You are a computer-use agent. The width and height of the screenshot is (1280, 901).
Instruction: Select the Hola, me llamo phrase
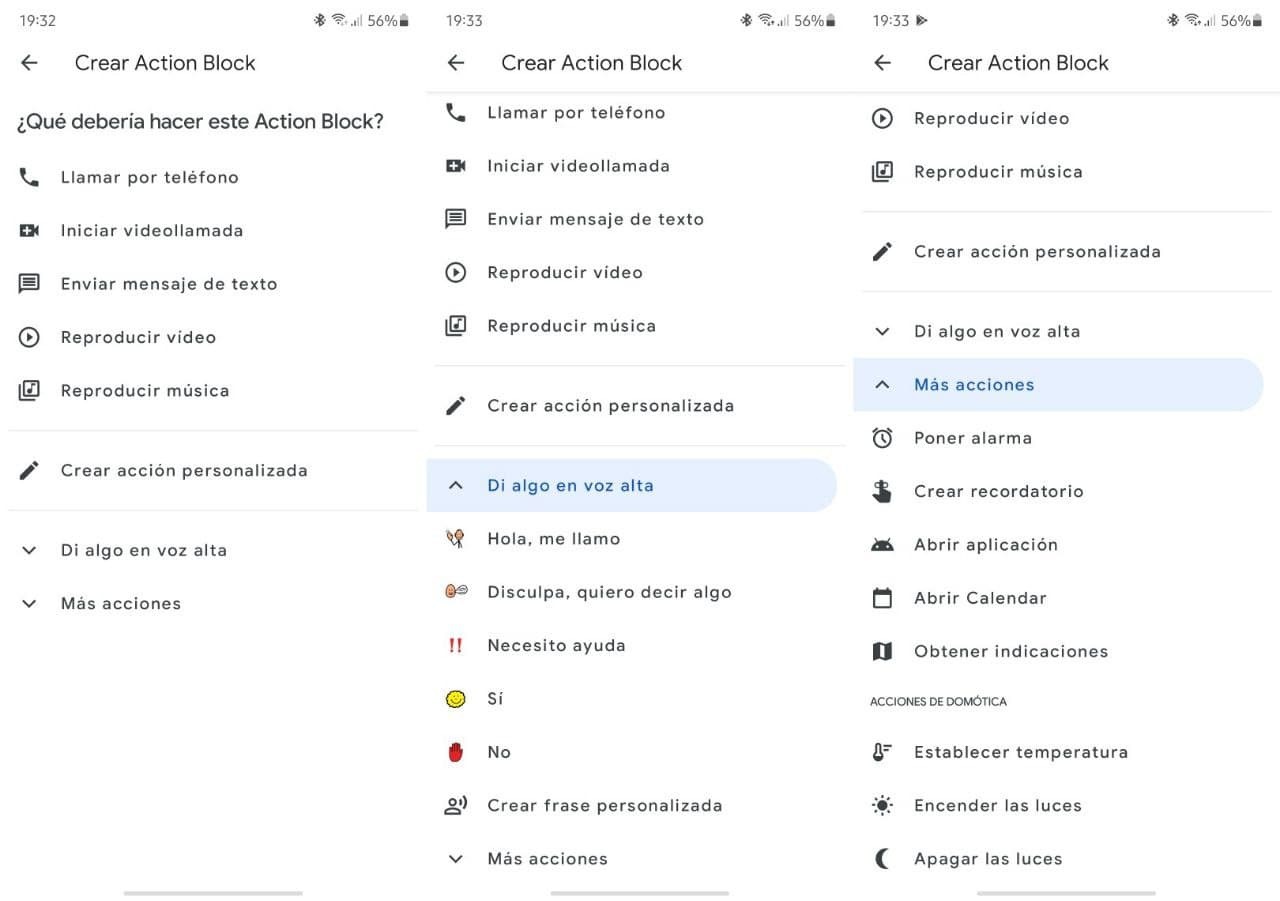[553, 539]
